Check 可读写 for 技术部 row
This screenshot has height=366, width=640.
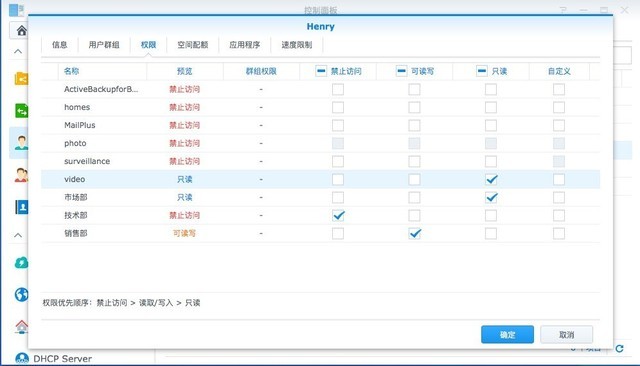pos(414,215)
